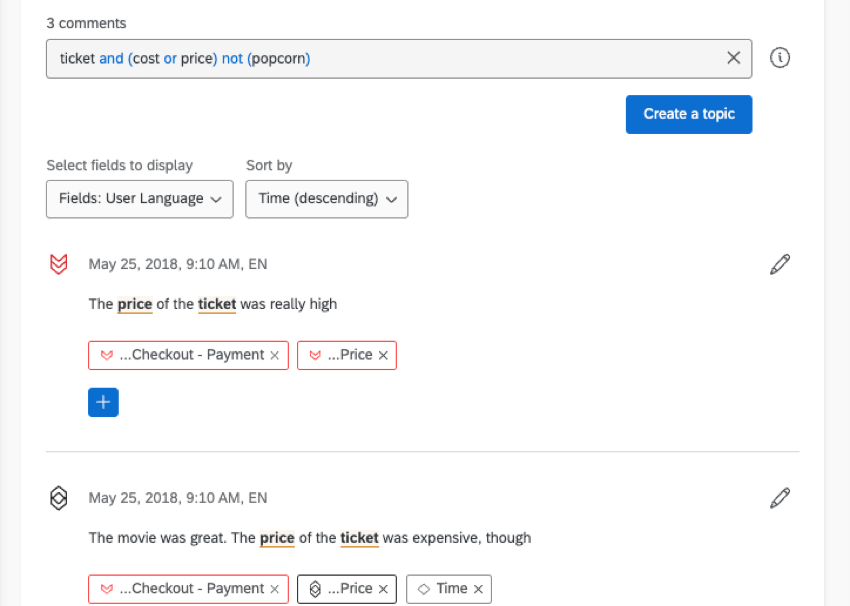Click the mixed sentiment icon on second comment
The image size is (850, 606).
[x=58, y=497]
